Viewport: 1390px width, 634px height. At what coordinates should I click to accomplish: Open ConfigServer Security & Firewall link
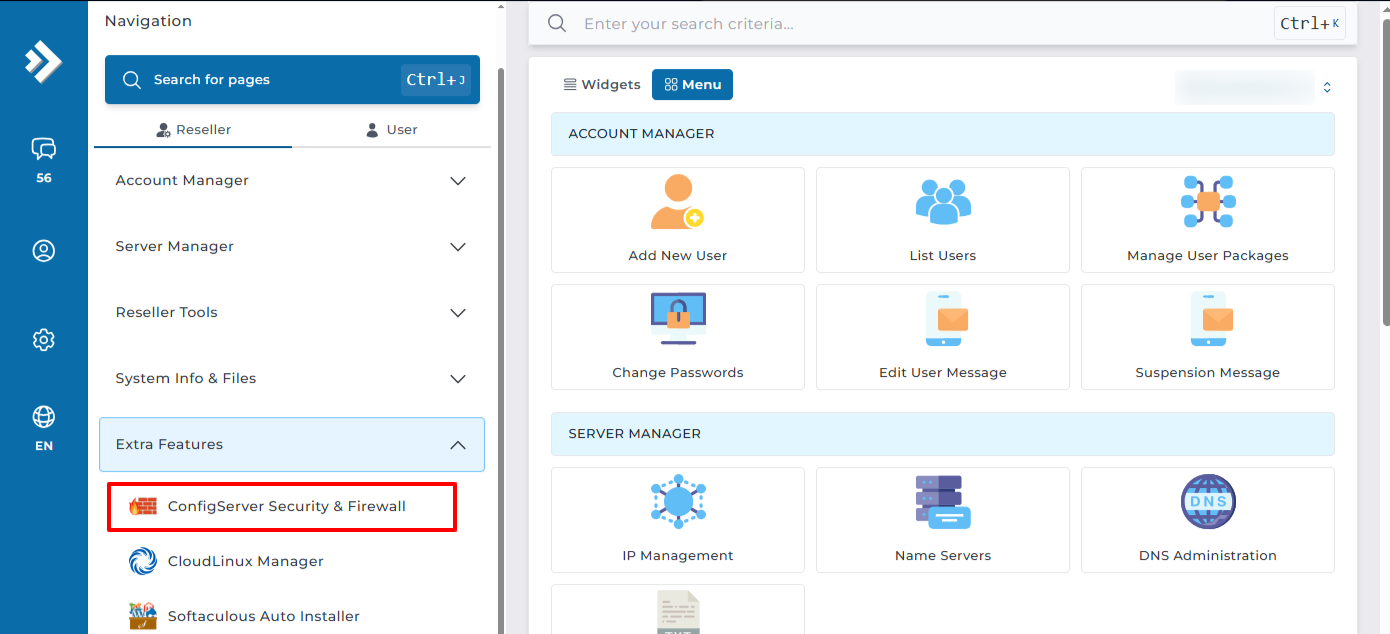(x=286, y=506)
